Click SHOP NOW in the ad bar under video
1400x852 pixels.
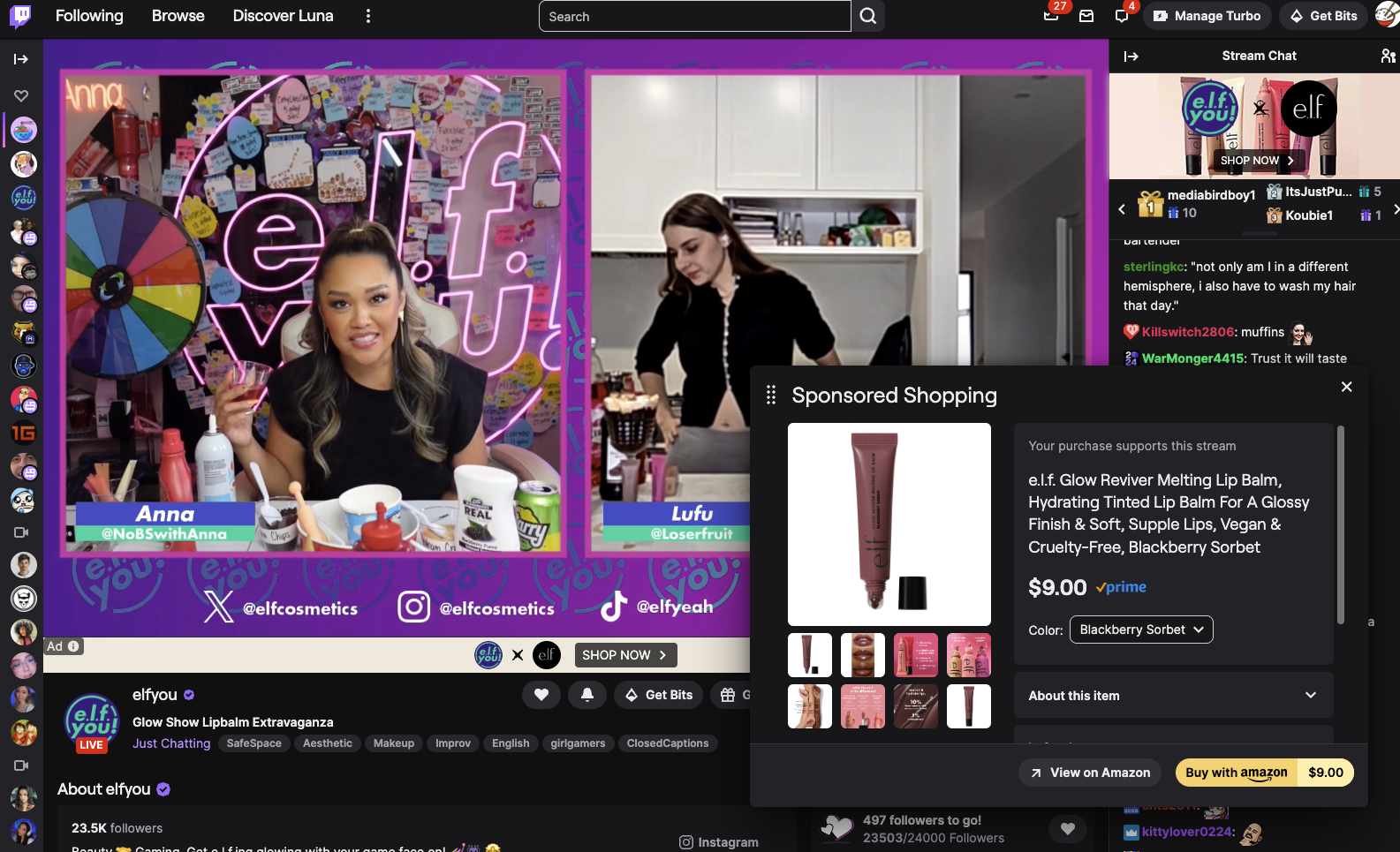625,655
